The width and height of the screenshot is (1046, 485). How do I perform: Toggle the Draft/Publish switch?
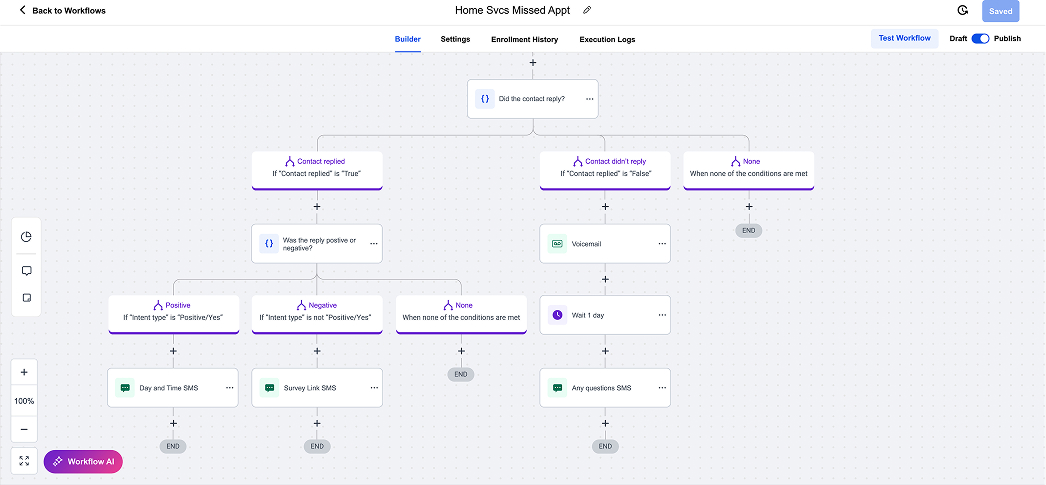coord(980,39)
